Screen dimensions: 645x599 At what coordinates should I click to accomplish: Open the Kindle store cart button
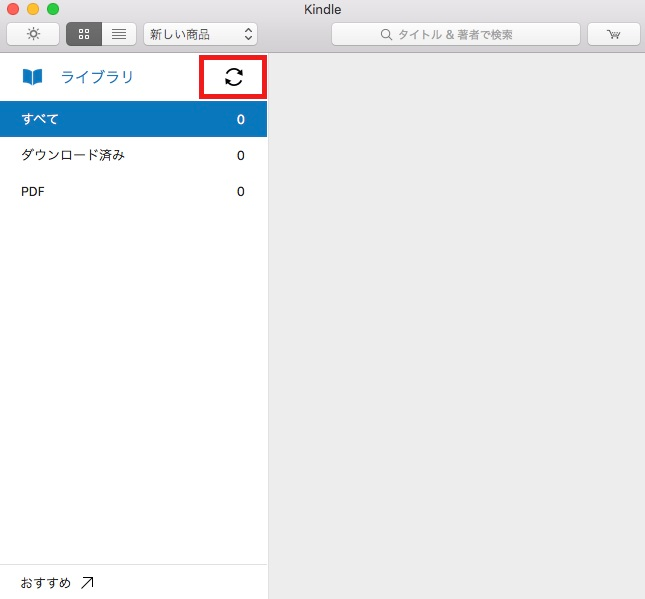click(613, 34)
